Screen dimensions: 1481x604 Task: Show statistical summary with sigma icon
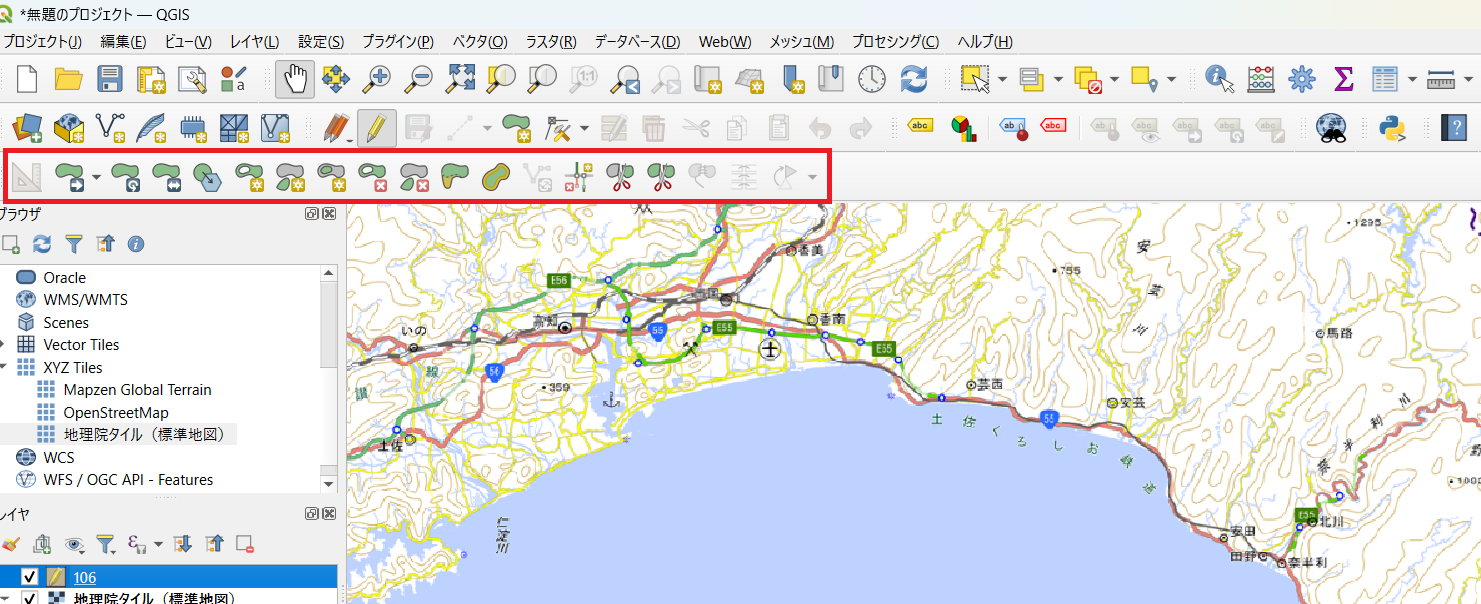(1343, 79)
